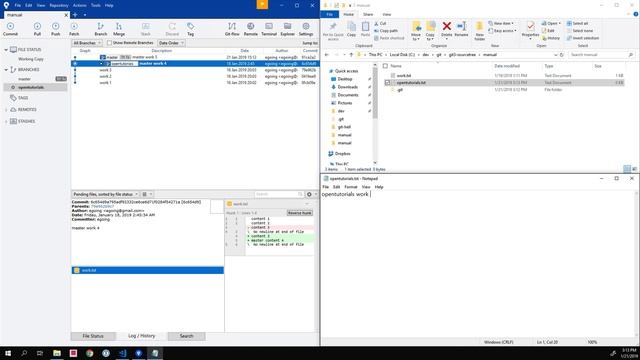Open Terminal from the SourceTree toolbar
This screenshot has width=640, height=360.
coord(269,29)
